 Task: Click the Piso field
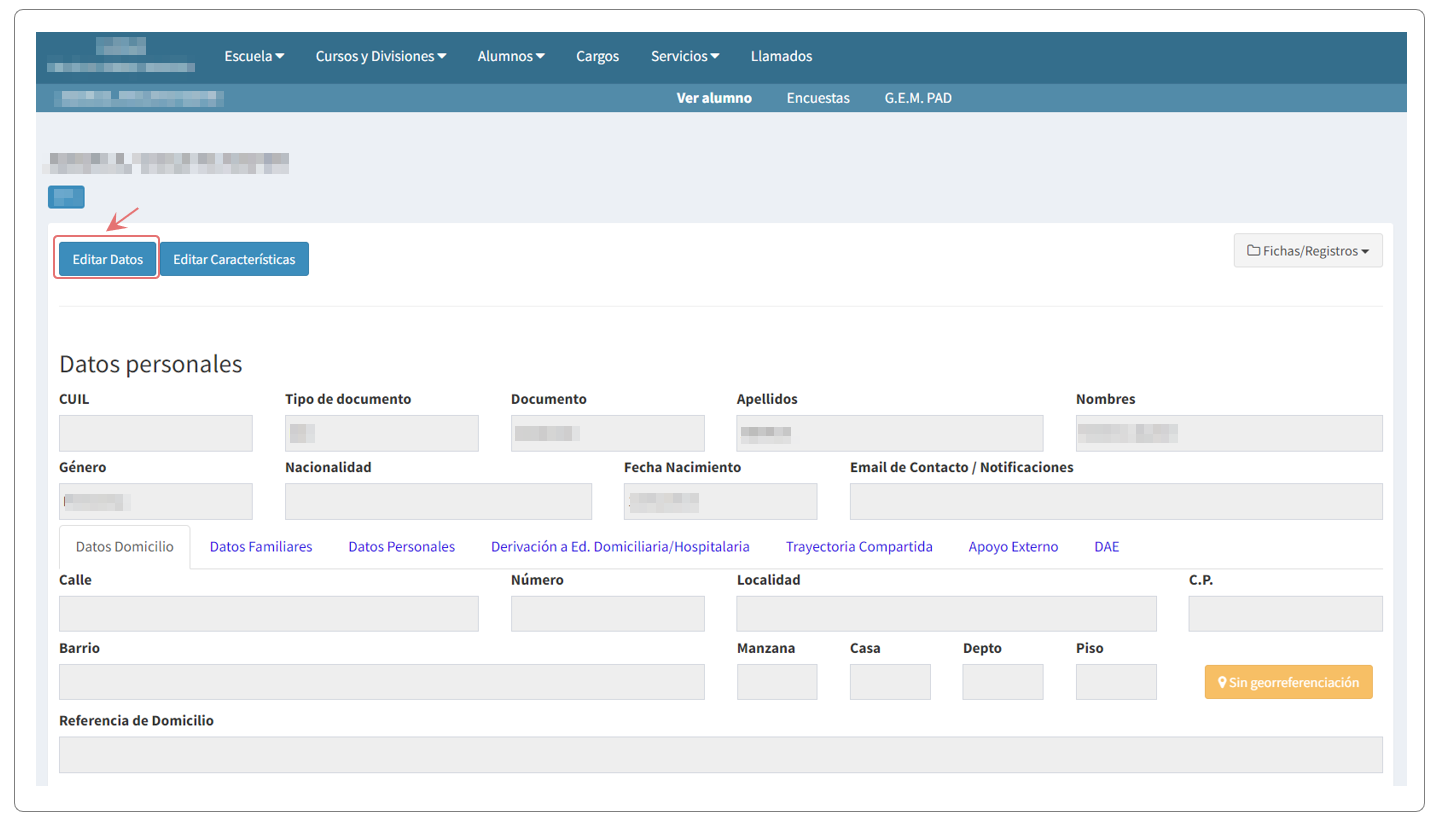1116,681
